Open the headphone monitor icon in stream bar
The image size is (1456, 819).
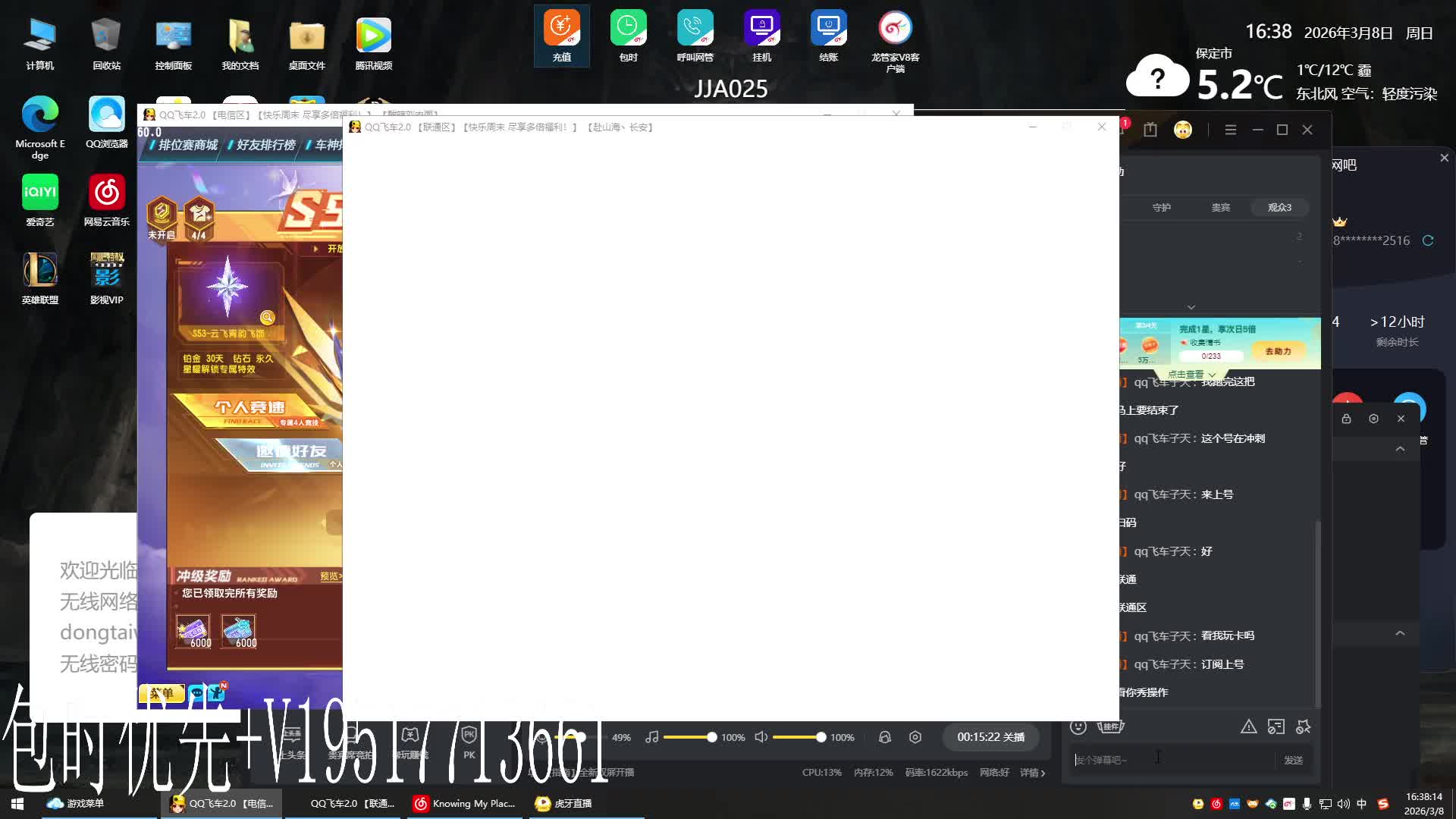coord(884,737)
